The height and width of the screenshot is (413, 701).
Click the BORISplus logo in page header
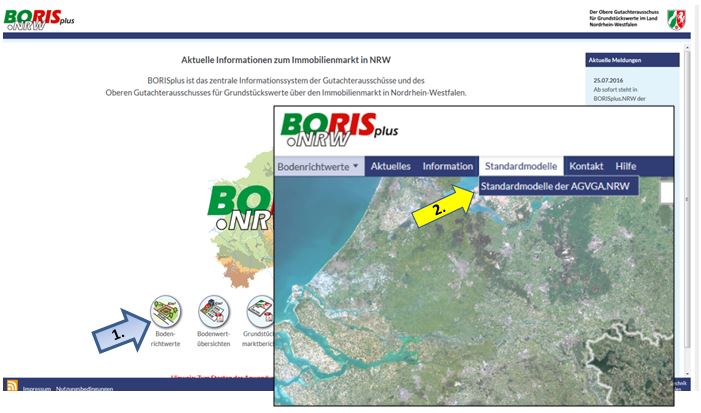point(39,20)
